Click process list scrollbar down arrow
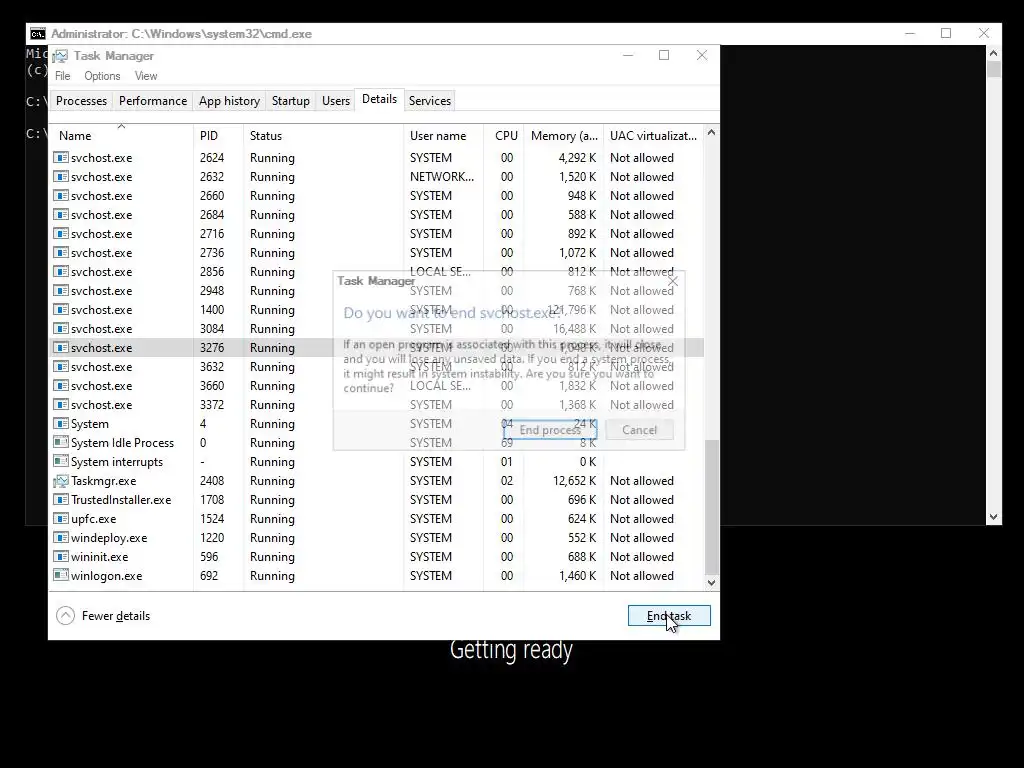The image size is (1024, 768). (x=711, y=583)
